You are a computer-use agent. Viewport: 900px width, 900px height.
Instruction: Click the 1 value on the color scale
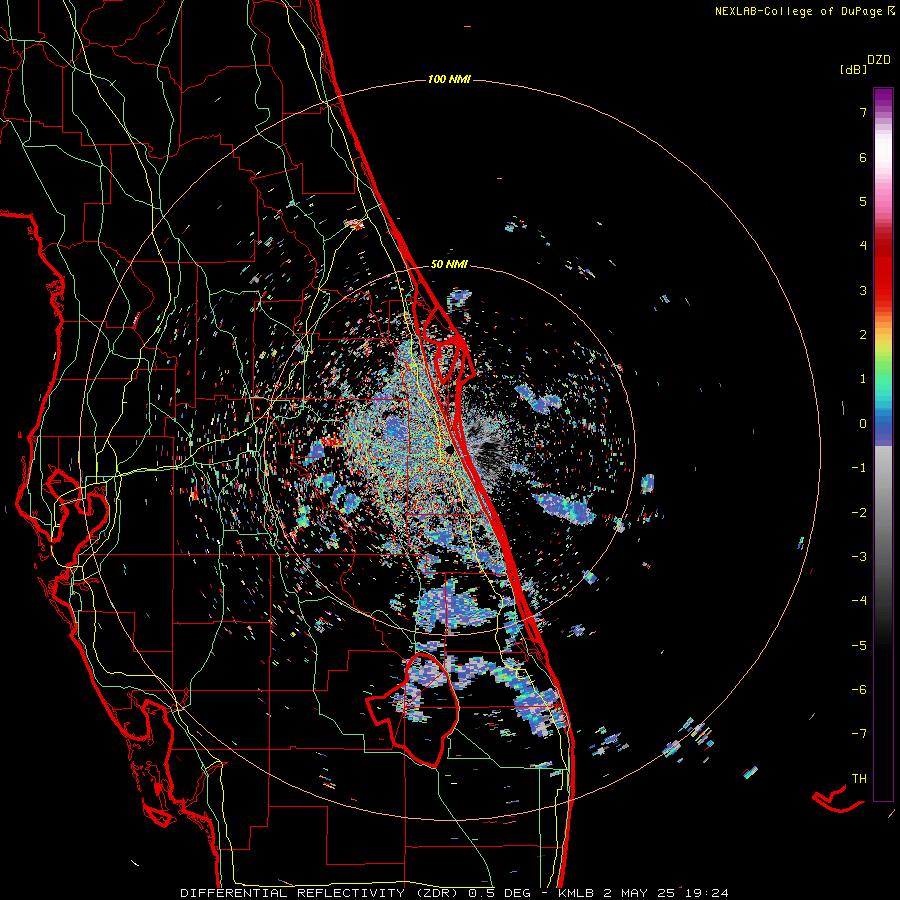click(x=863, y=379)
